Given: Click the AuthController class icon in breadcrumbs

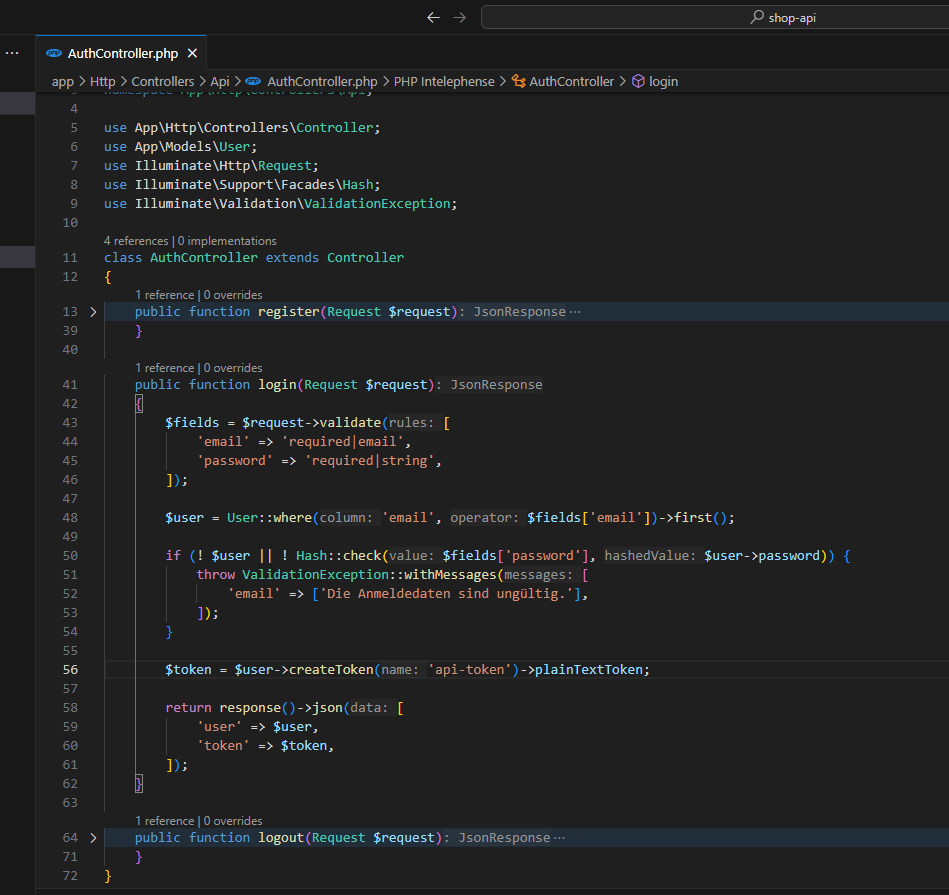Looking at the screenshot, I should [518, 82].
